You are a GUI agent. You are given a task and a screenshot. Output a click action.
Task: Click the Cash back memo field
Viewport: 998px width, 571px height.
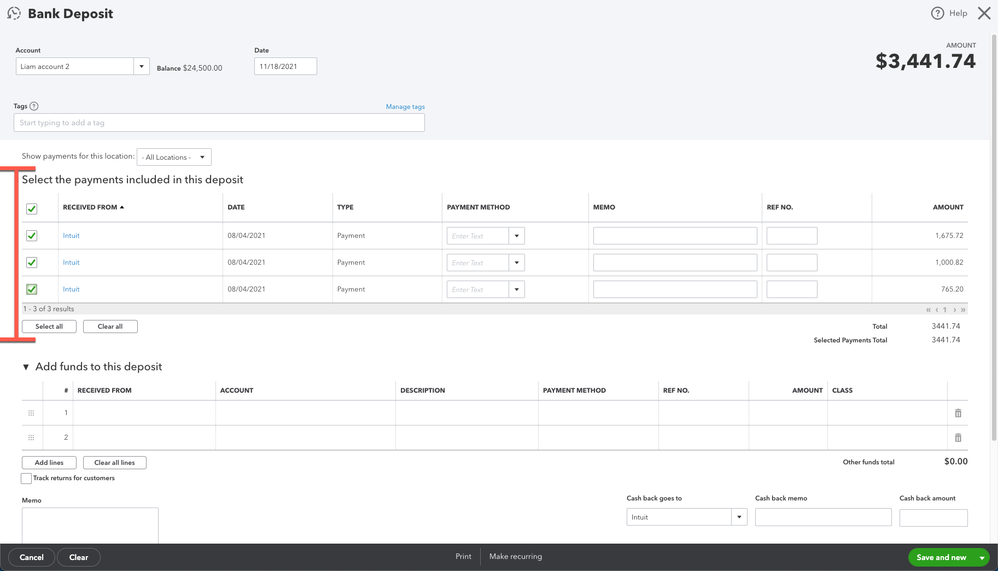tap(823, 517)
